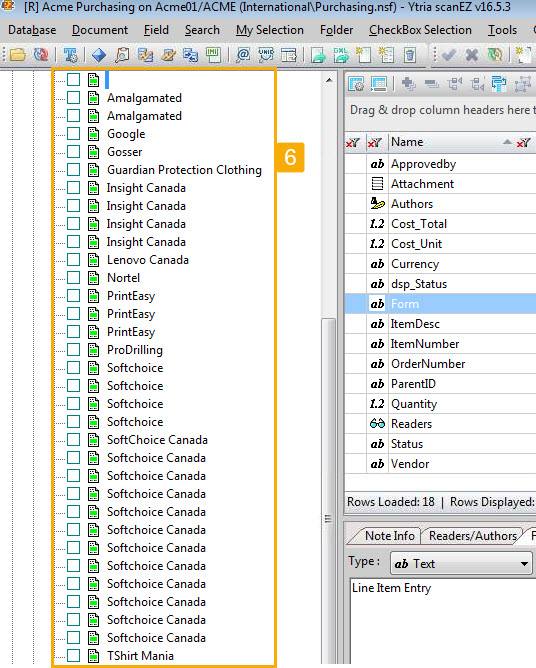
Task: Click the green circular refresh icon
Action: [x=494, y=55]
